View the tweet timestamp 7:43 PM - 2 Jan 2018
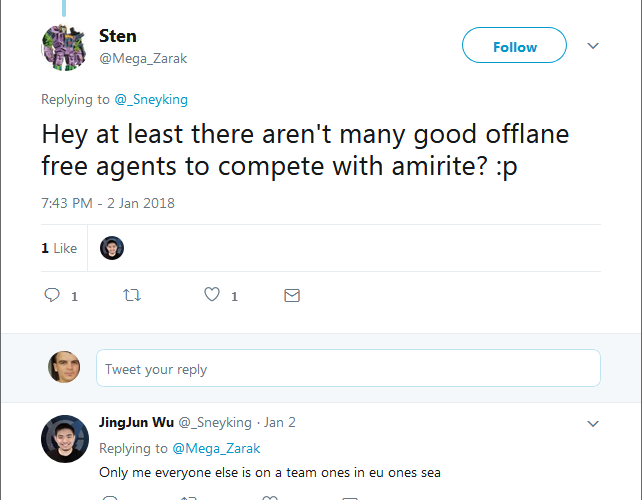642x500 pixels. [x=108, y=203]
